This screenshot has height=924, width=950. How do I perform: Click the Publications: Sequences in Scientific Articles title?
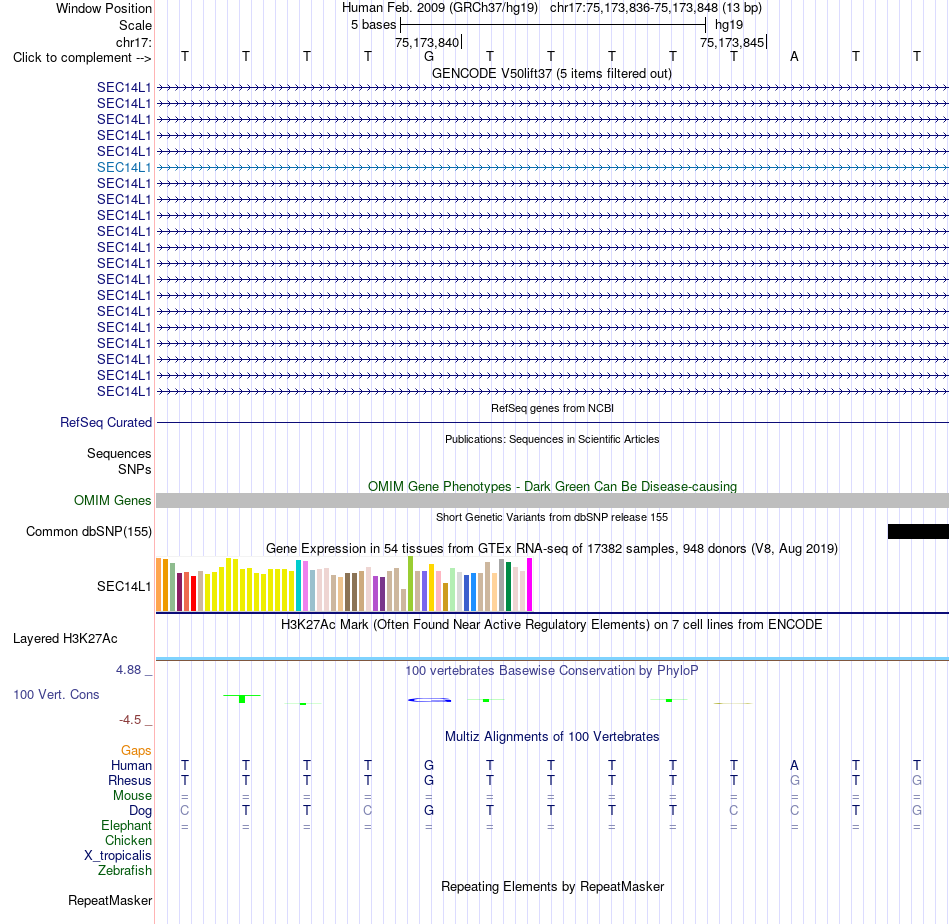(552, 439)
